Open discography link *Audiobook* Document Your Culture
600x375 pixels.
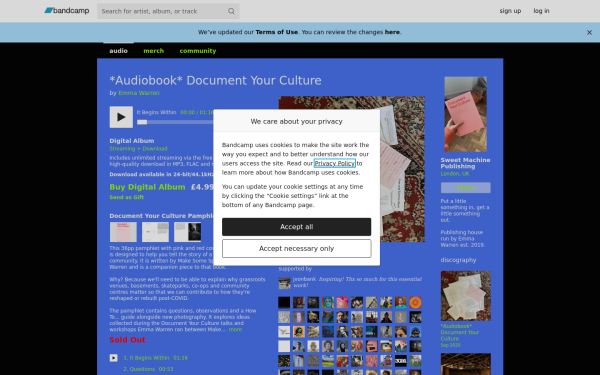460,332
